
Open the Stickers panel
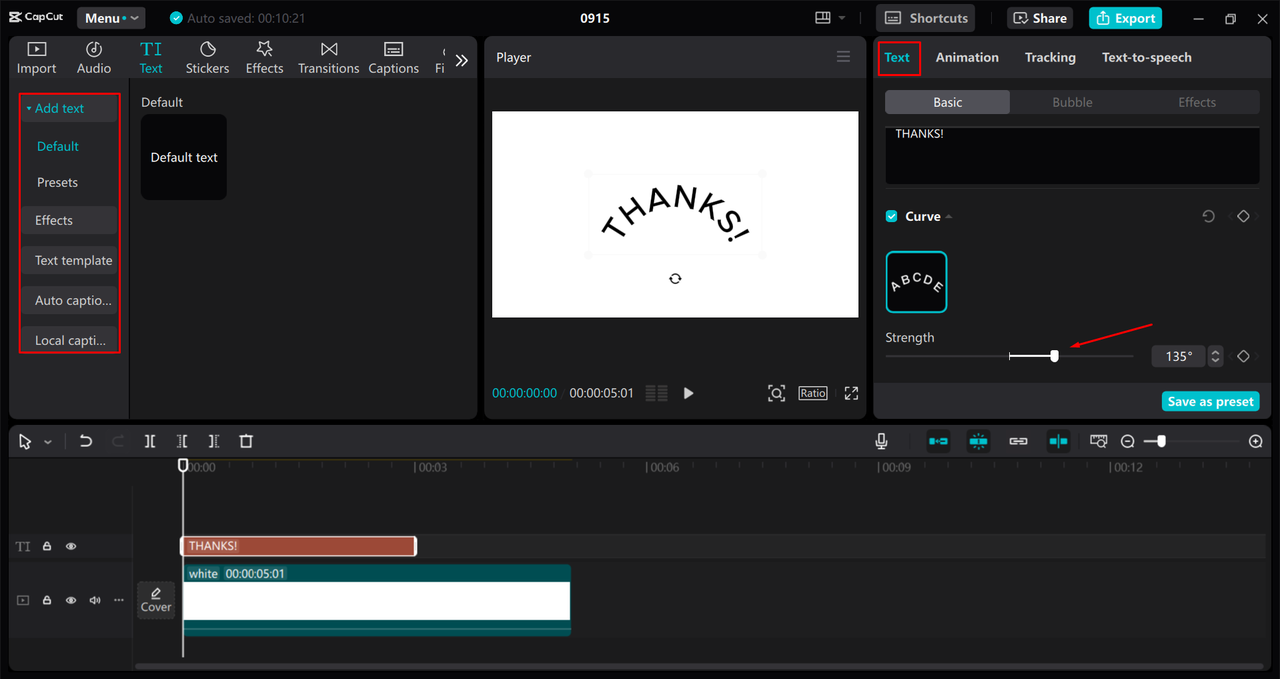click(x=207, y=58)
